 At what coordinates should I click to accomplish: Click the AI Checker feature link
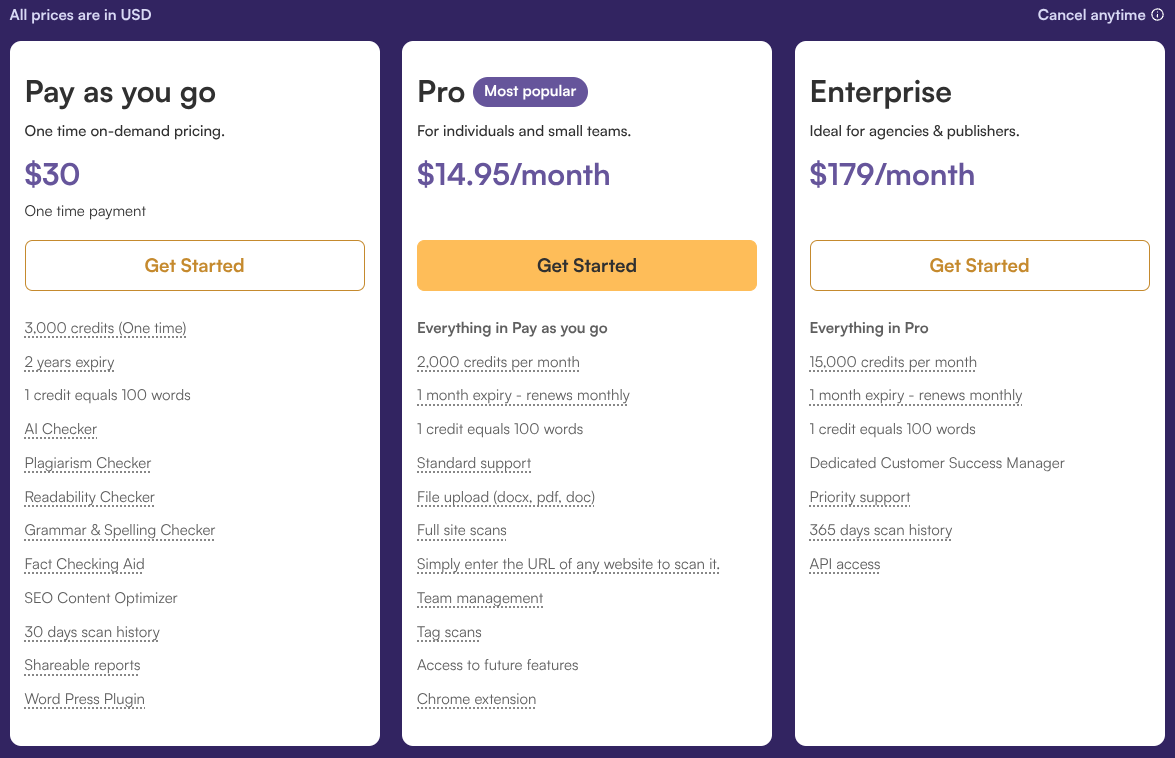pyautogui.click(x=61, y=429)
